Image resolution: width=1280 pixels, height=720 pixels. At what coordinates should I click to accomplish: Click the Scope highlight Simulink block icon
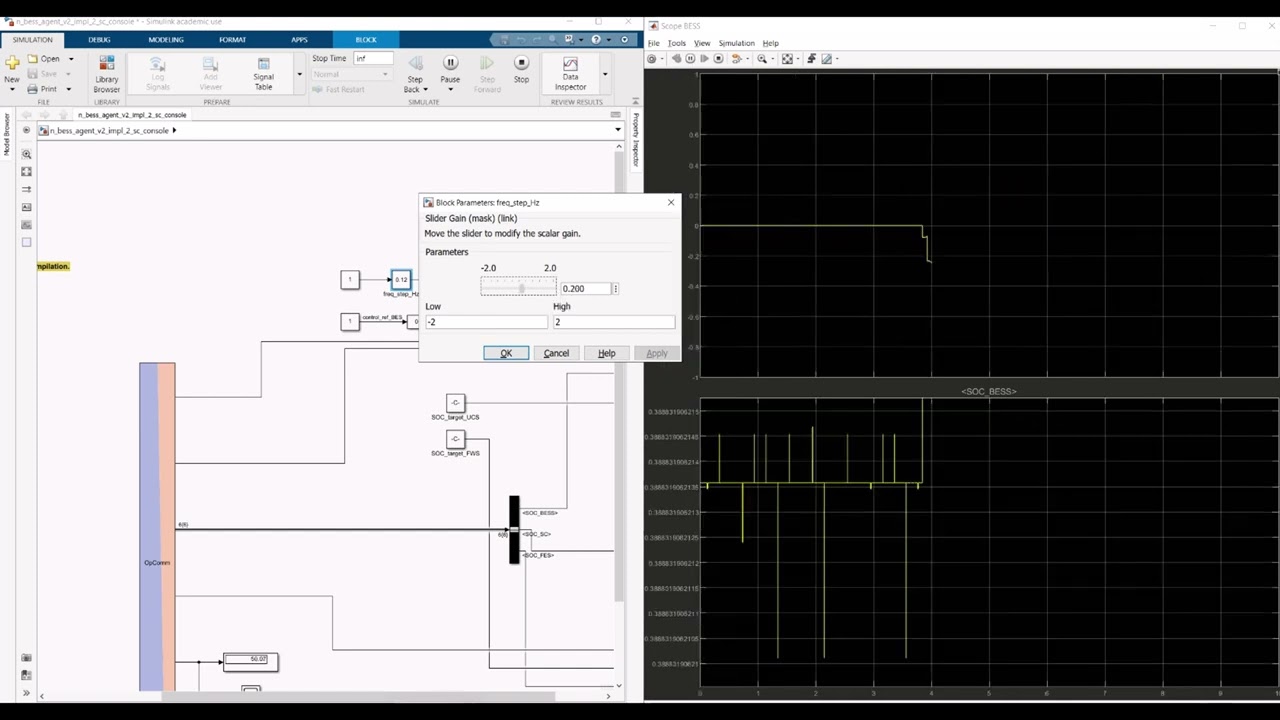737,59
